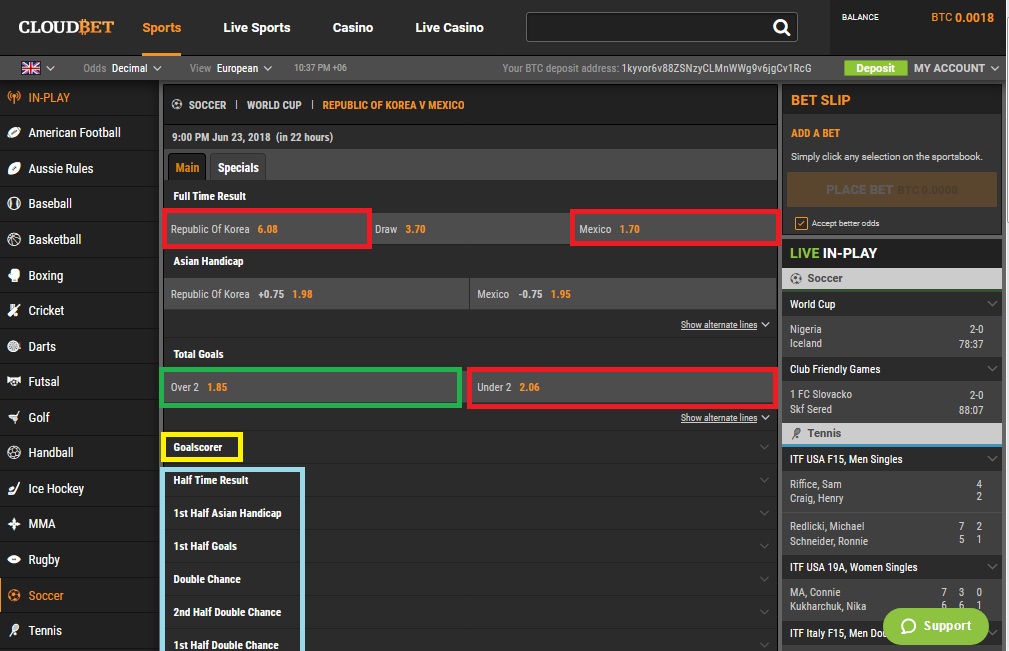Image resolution: width=1009 pixels, height=651 pixels.
Task: Expand the Goalscorer market chevron
Action: tap(764, 447)
